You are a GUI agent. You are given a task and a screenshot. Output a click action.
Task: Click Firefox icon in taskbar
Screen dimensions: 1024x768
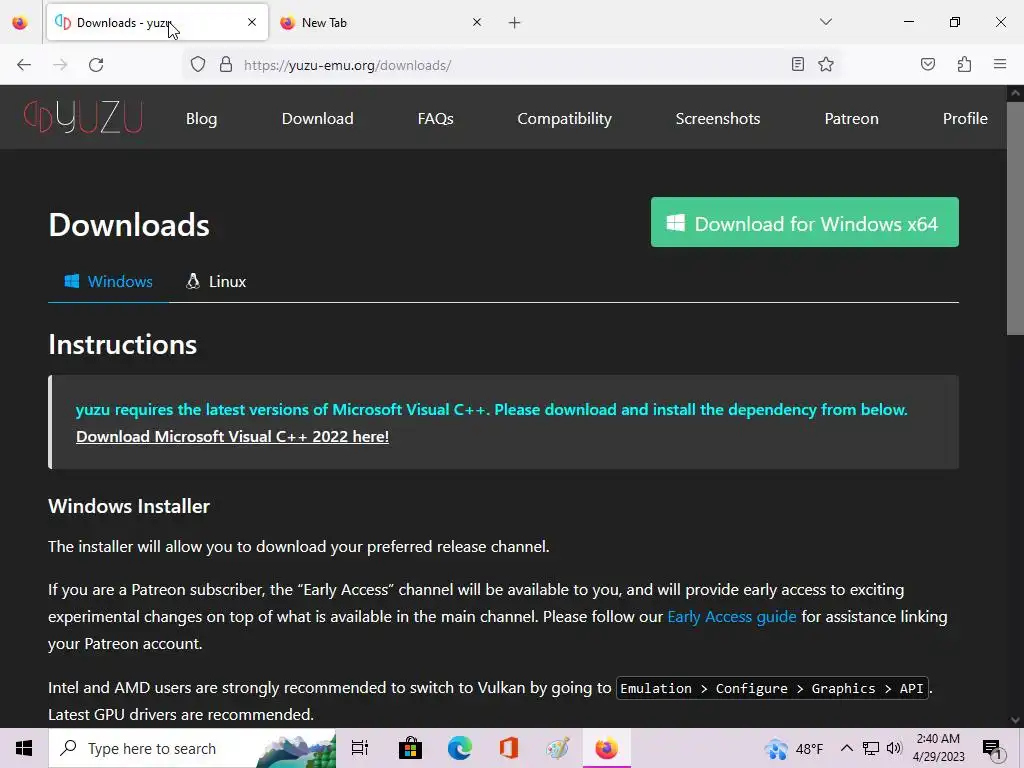(606, 748)
